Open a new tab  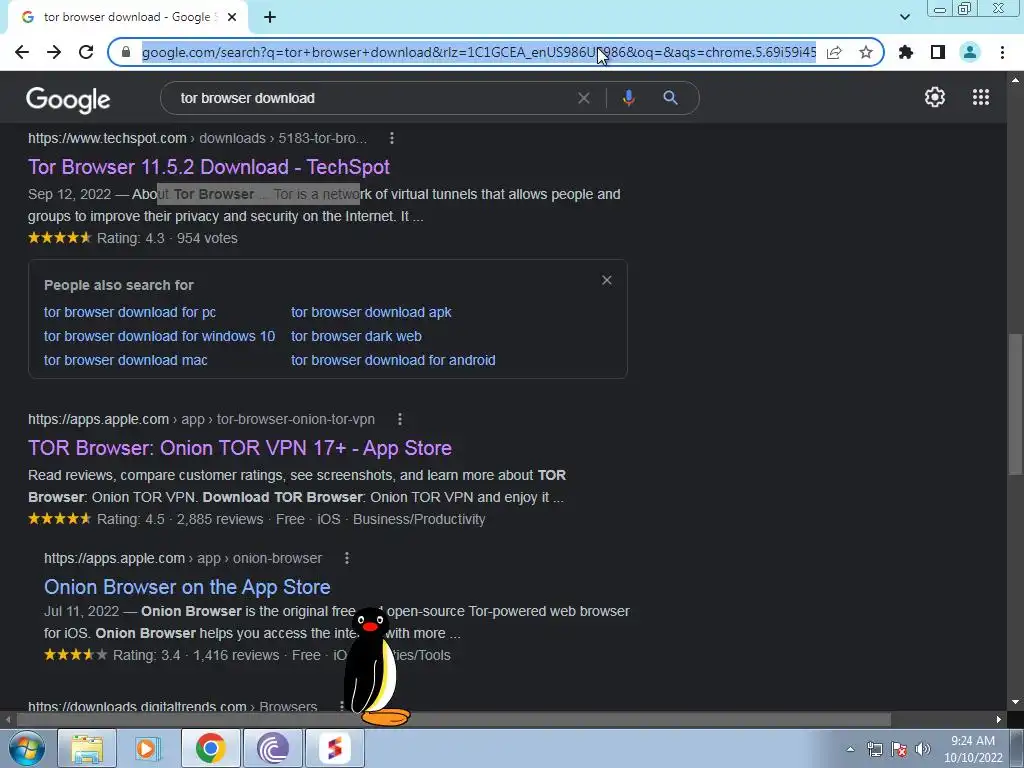pyautogui.click(x=270, y=17)
